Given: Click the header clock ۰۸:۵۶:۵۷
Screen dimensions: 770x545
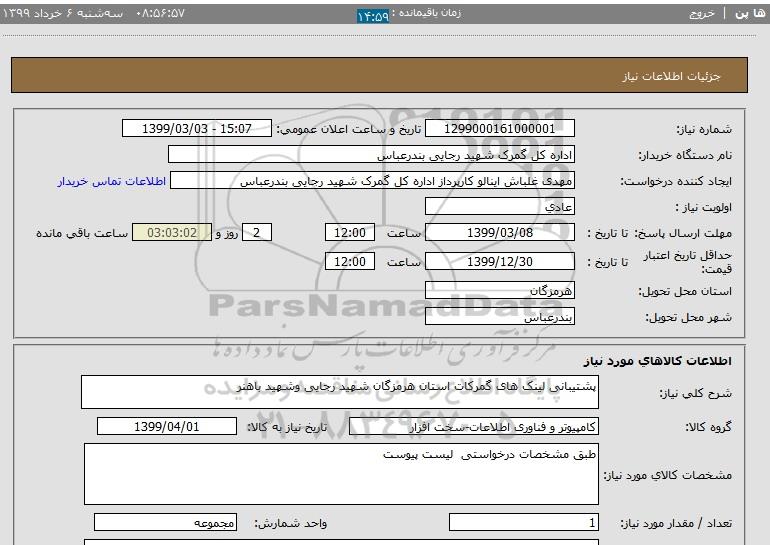Looking at the screenshot, I should point(160,13).
